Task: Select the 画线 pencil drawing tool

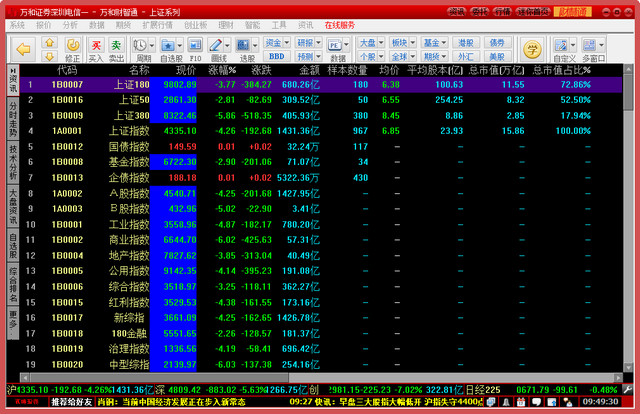Action: click(215, 45)
